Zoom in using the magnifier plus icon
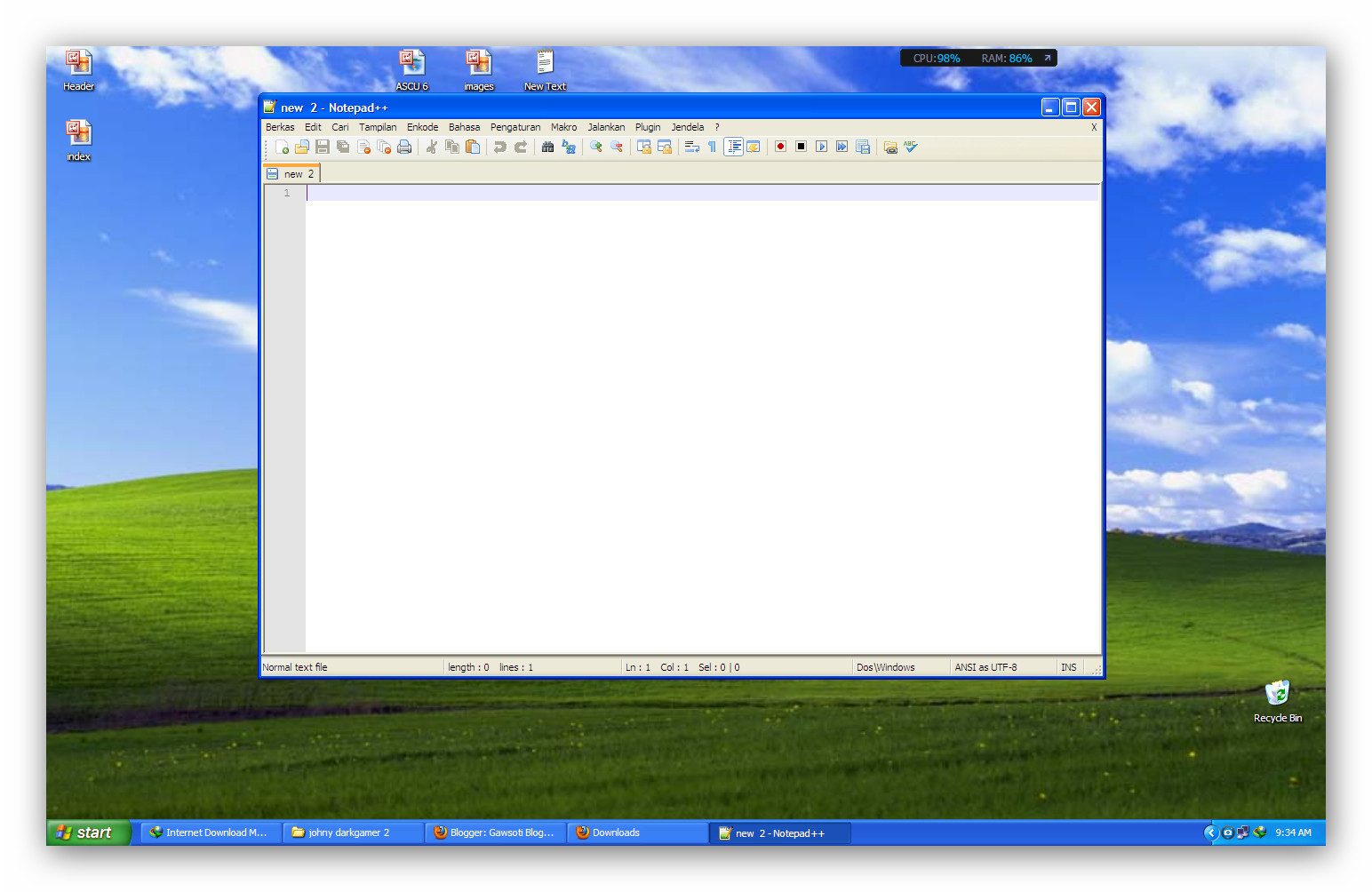The height and width of the screenshot is (892, 1372). (595, 147)
